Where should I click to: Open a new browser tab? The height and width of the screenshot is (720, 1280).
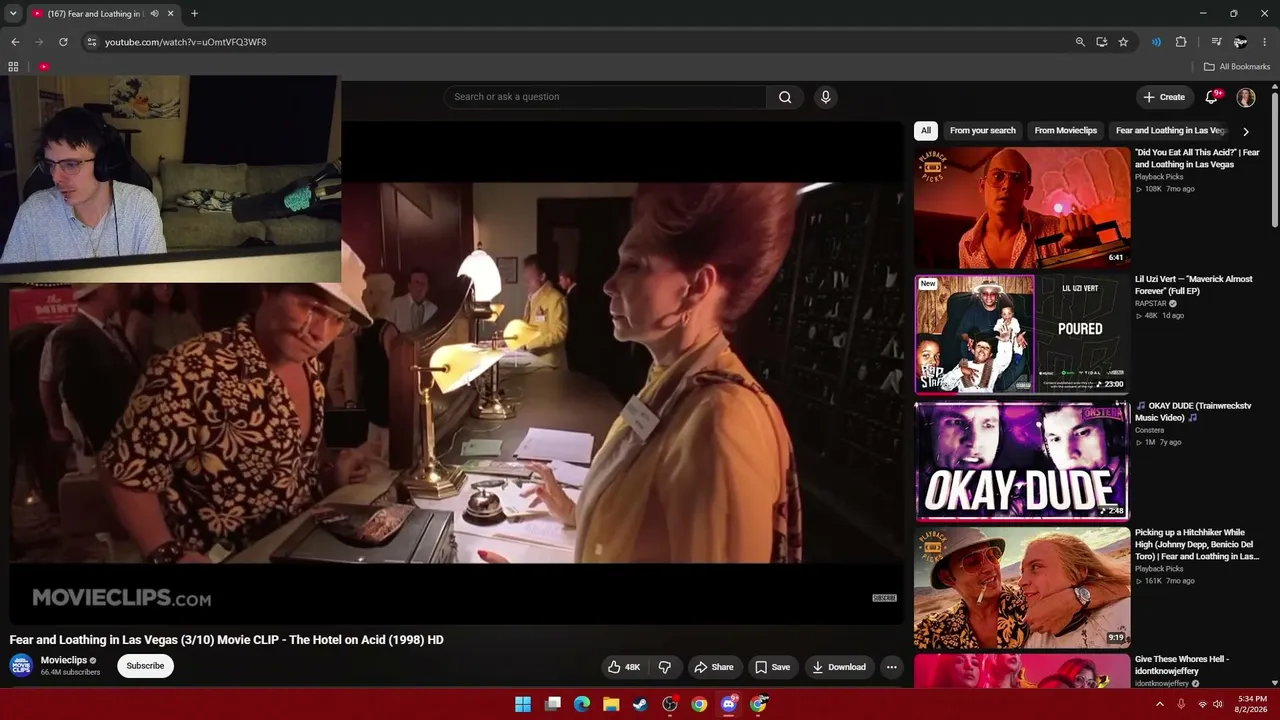pos(194,14)
